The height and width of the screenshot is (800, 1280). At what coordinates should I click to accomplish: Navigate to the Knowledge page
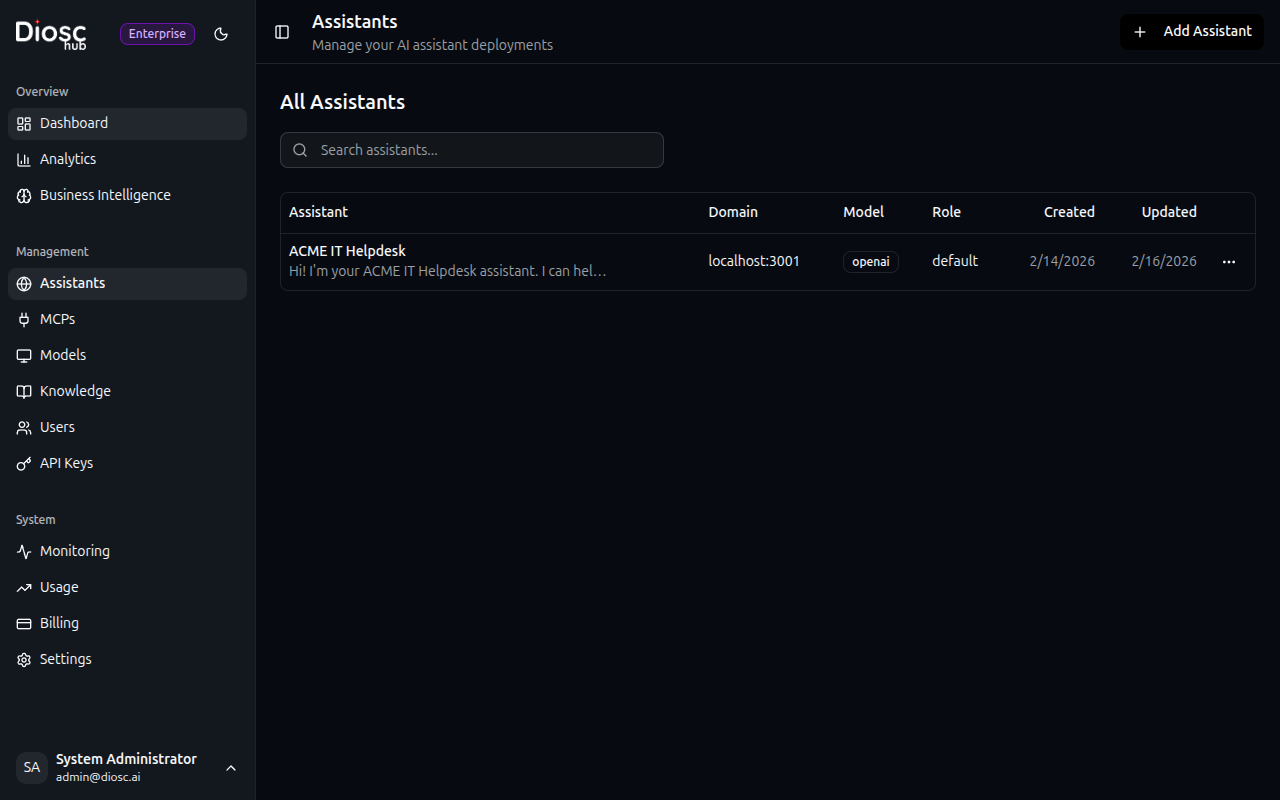[75, 390]
